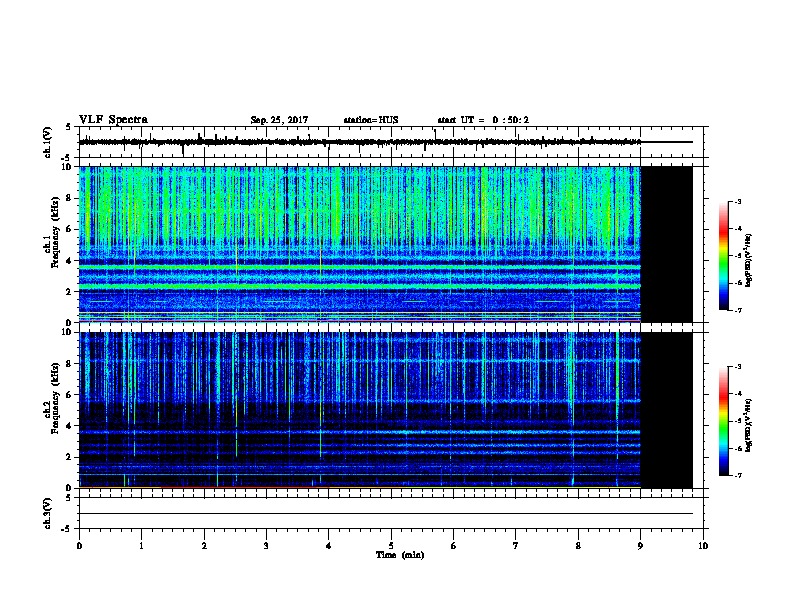Image resolution: width=792 pixels, height=612 pixels.
Task: Click the "8" tick on the time axis
Action: click(578, 545)
